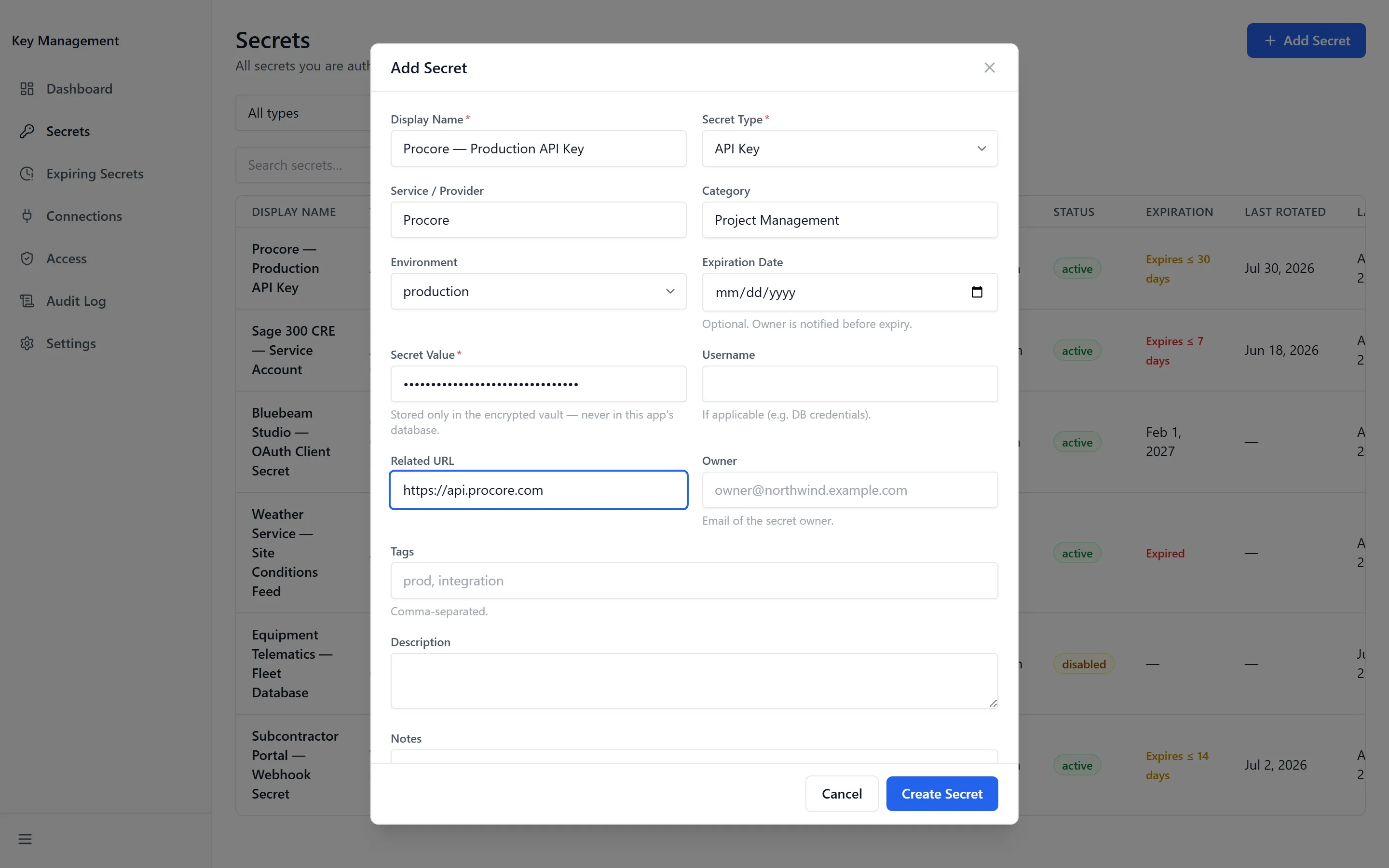
Task: Click the Secrets key icon in sidebar
Action: [x=27, y=131]
